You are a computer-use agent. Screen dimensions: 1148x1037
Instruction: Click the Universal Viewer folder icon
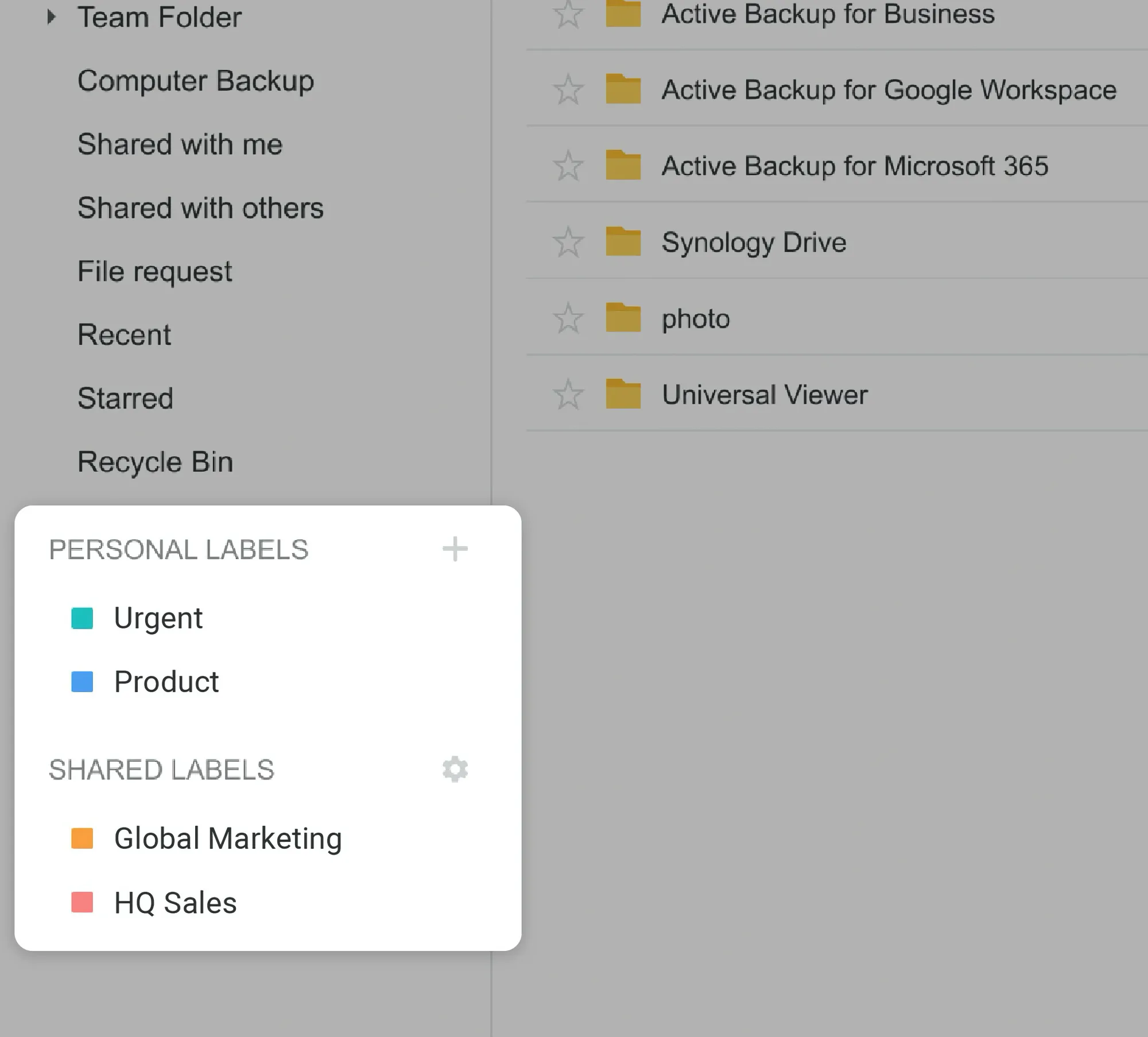[x=623, y=394]
